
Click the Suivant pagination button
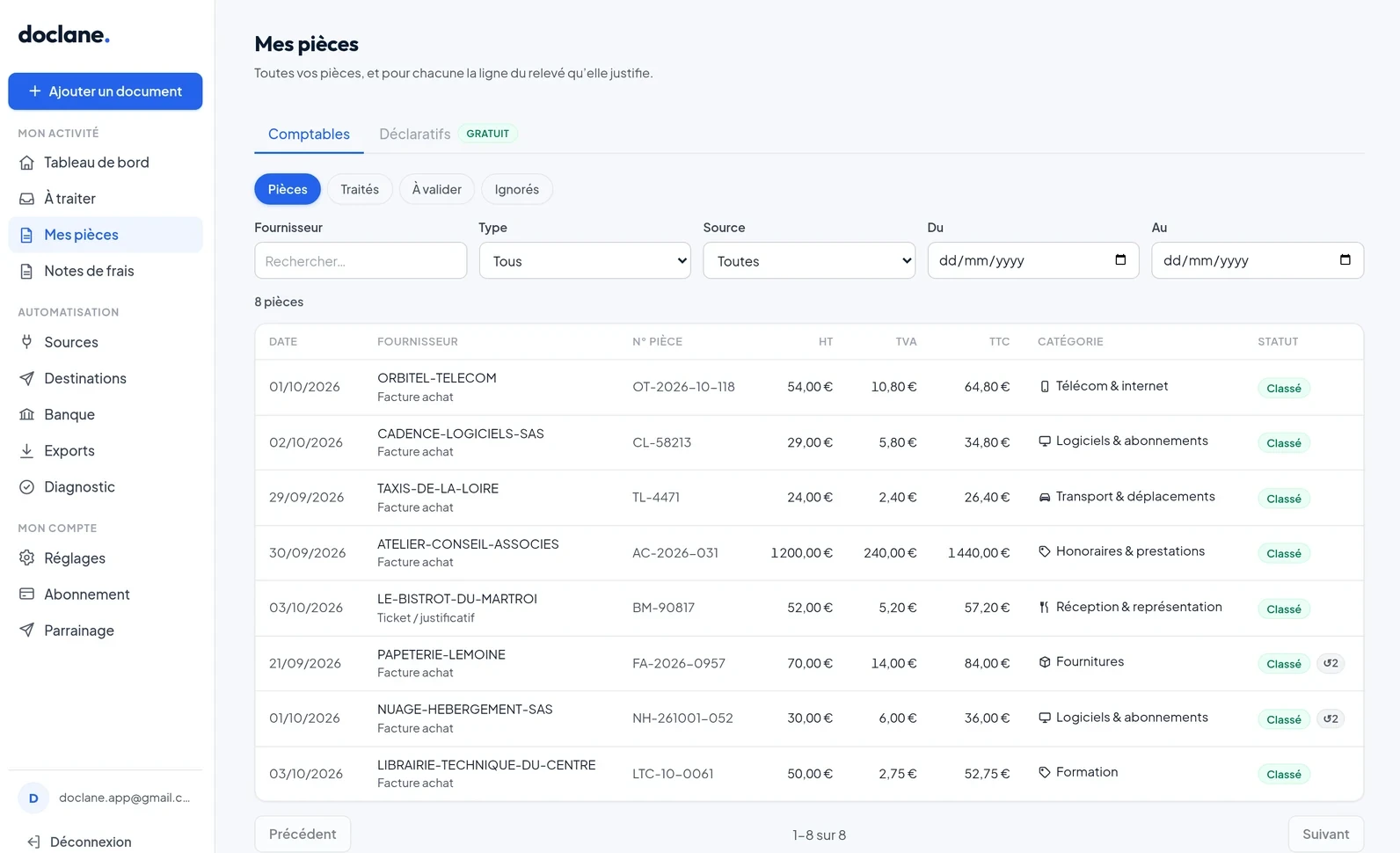click(x=1325, y=834)
